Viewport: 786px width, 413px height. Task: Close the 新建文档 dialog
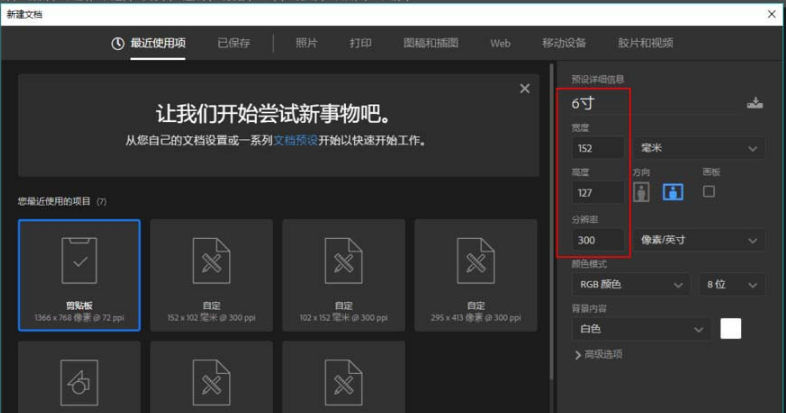pos(771,14)
